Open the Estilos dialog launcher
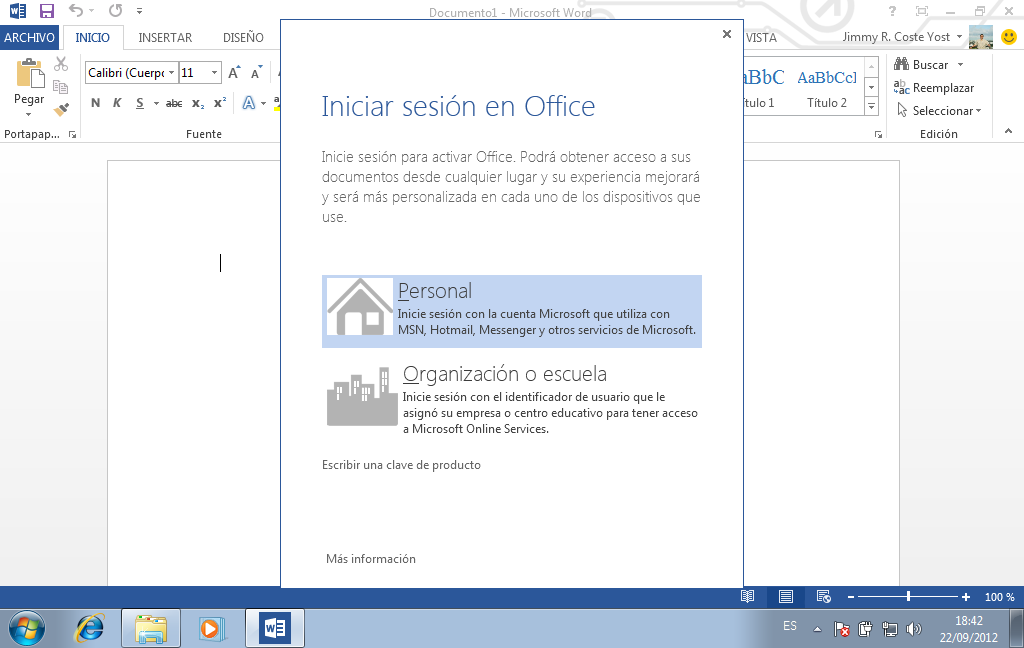Screen dimensions: 1024x648 878,135
